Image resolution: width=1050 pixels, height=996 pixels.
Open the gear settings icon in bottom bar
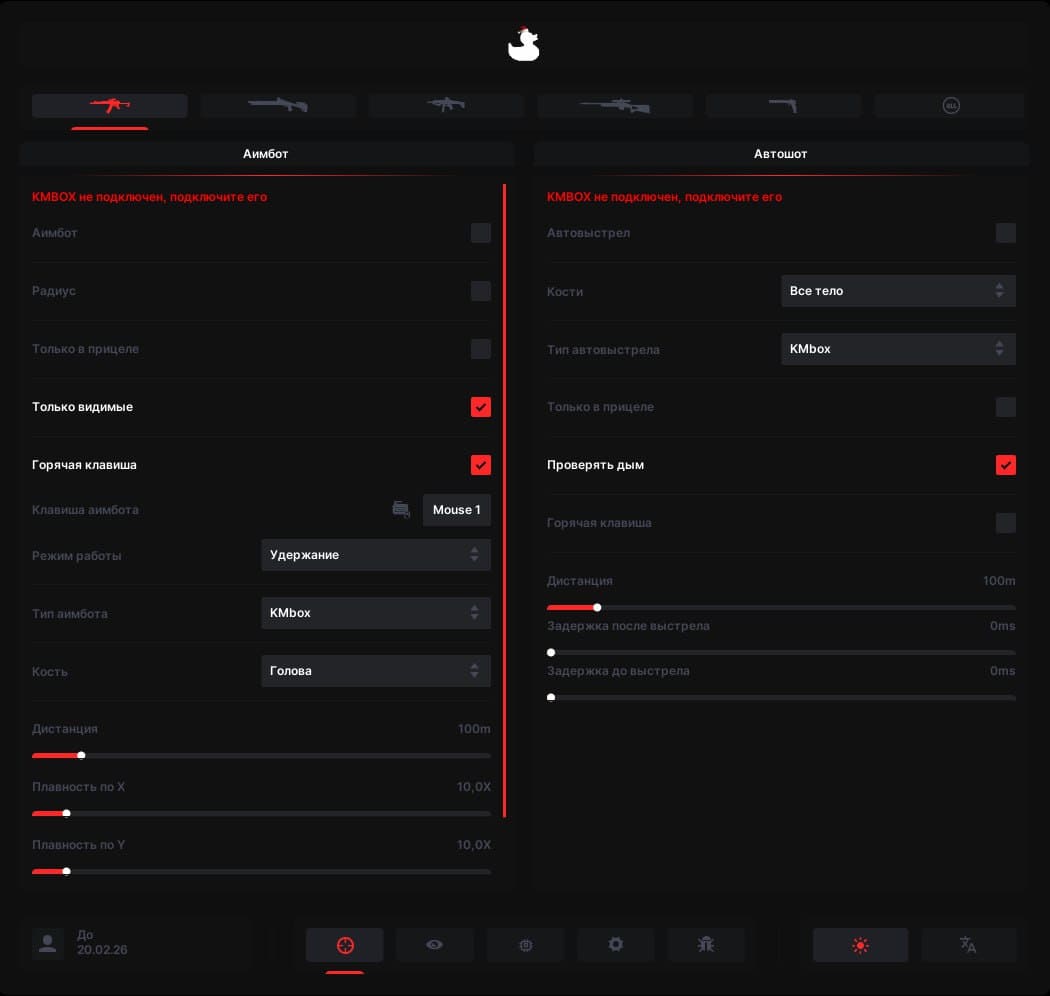point(615,944)
